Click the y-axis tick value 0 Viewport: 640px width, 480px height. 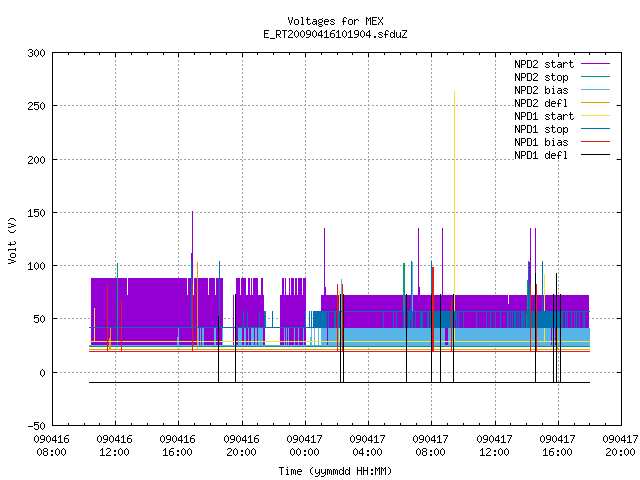tap(42, 373)
